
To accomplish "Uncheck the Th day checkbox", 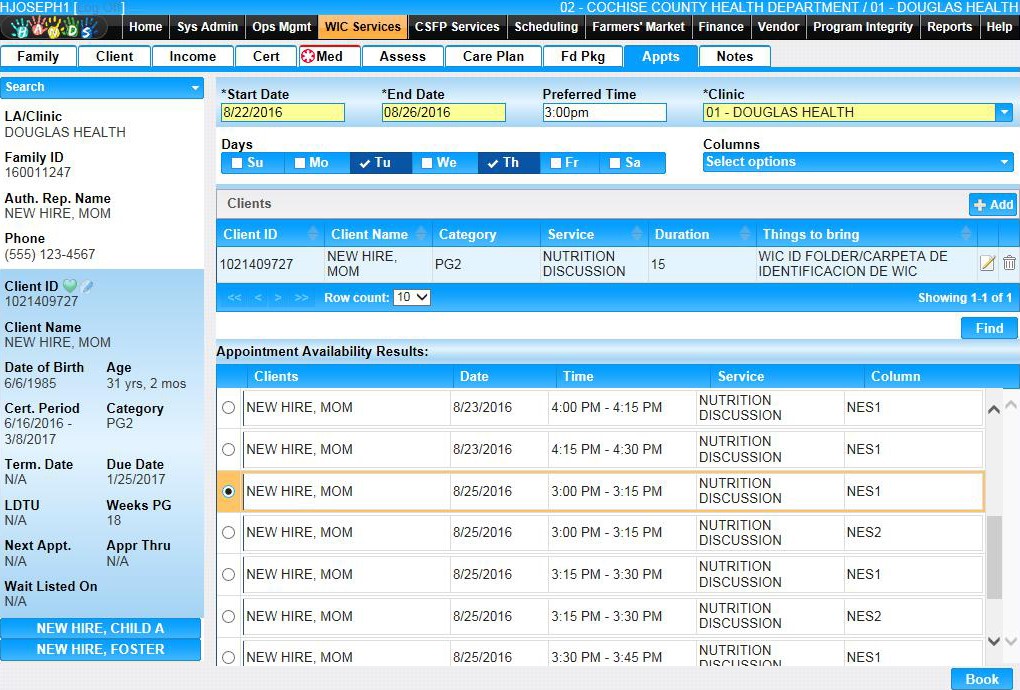I will (x=492, y=163).
